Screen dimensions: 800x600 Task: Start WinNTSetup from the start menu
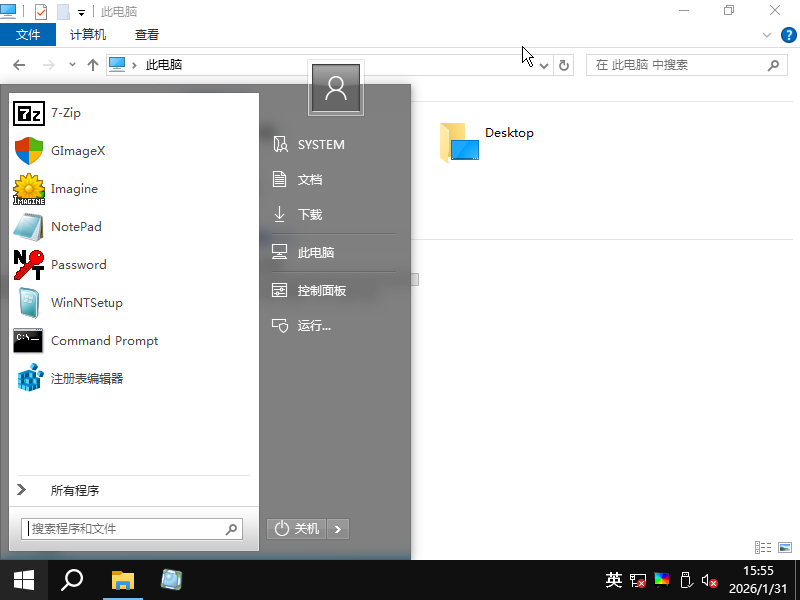[86, 303]
